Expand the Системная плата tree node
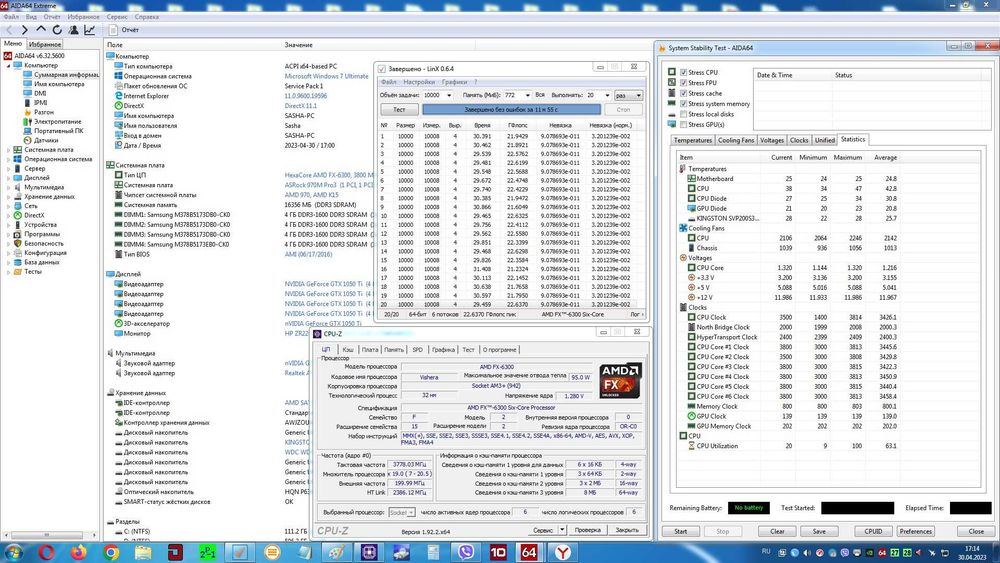This screenshot has width=1000, height=563. 8,149
